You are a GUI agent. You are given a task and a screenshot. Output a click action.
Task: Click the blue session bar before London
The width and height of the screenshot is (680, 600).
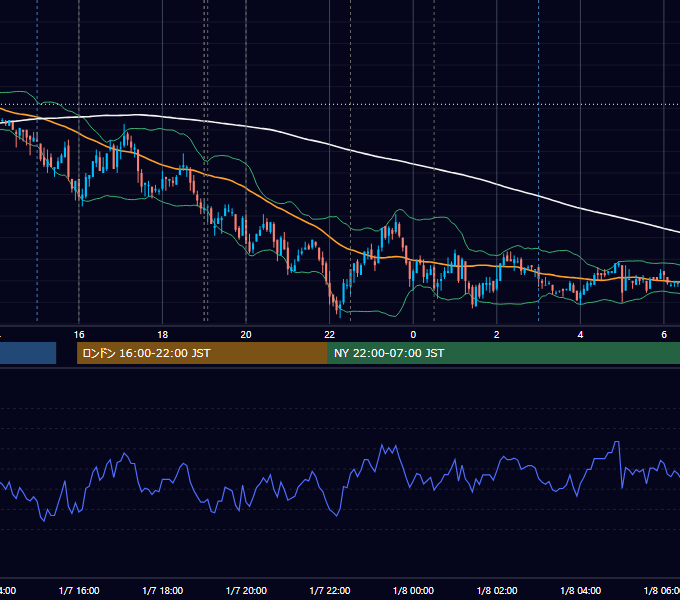coord(28,353)
